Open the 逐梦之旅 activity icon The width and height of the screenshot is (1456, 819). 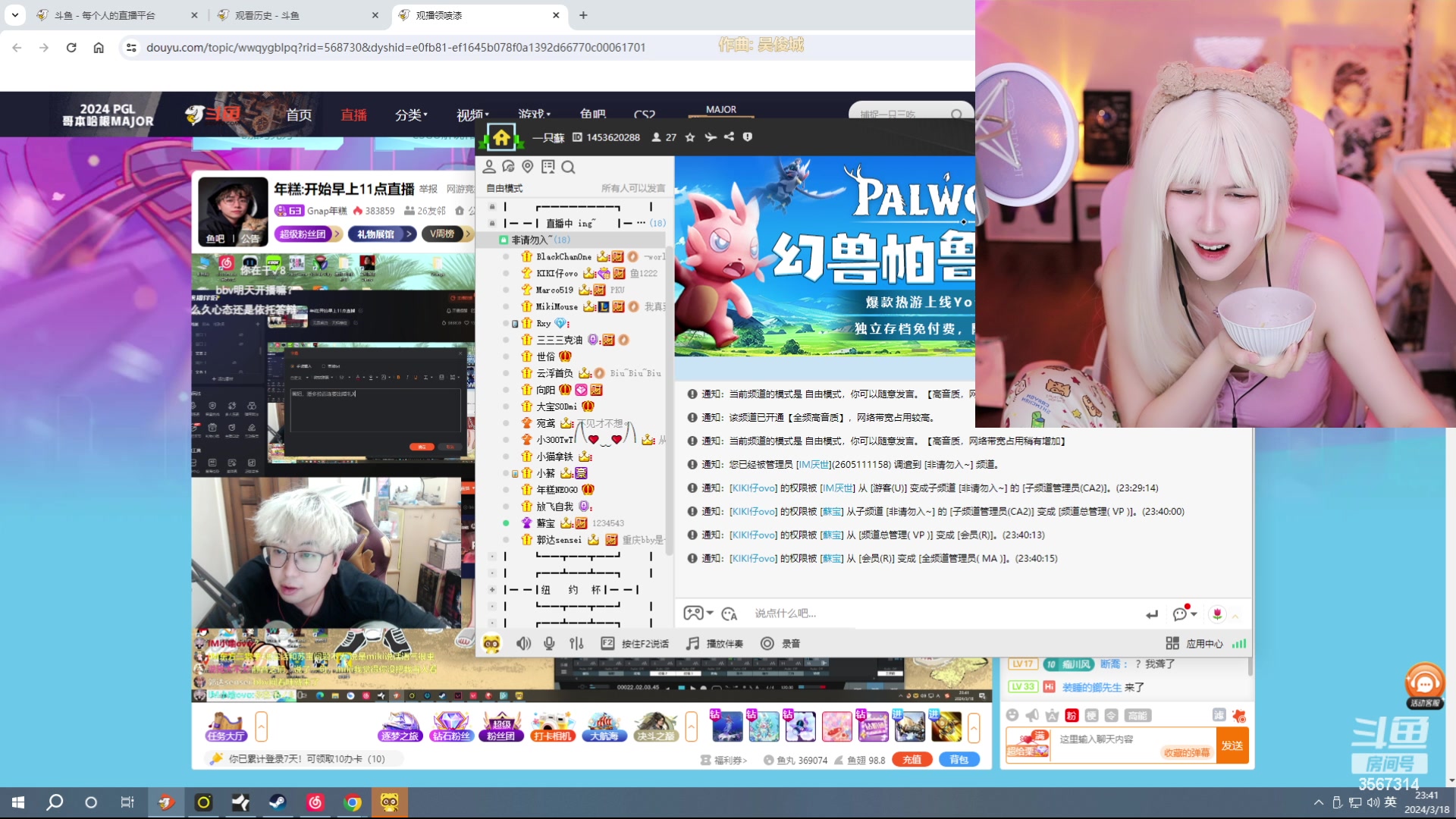coord(400,726)
